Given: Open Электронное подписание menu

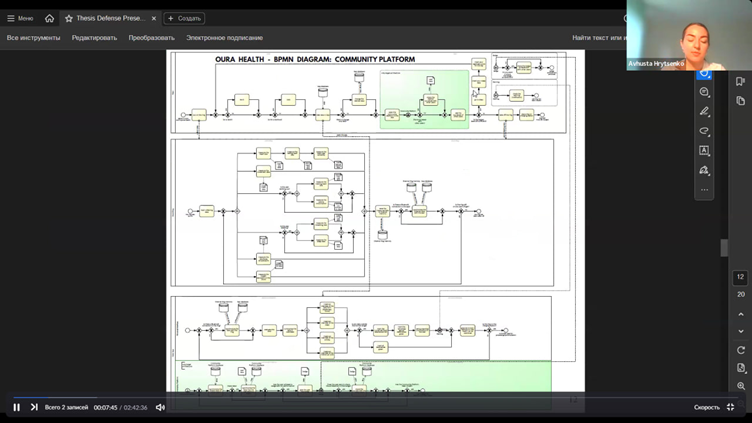Looking at the screenshot, I should 224,37.
